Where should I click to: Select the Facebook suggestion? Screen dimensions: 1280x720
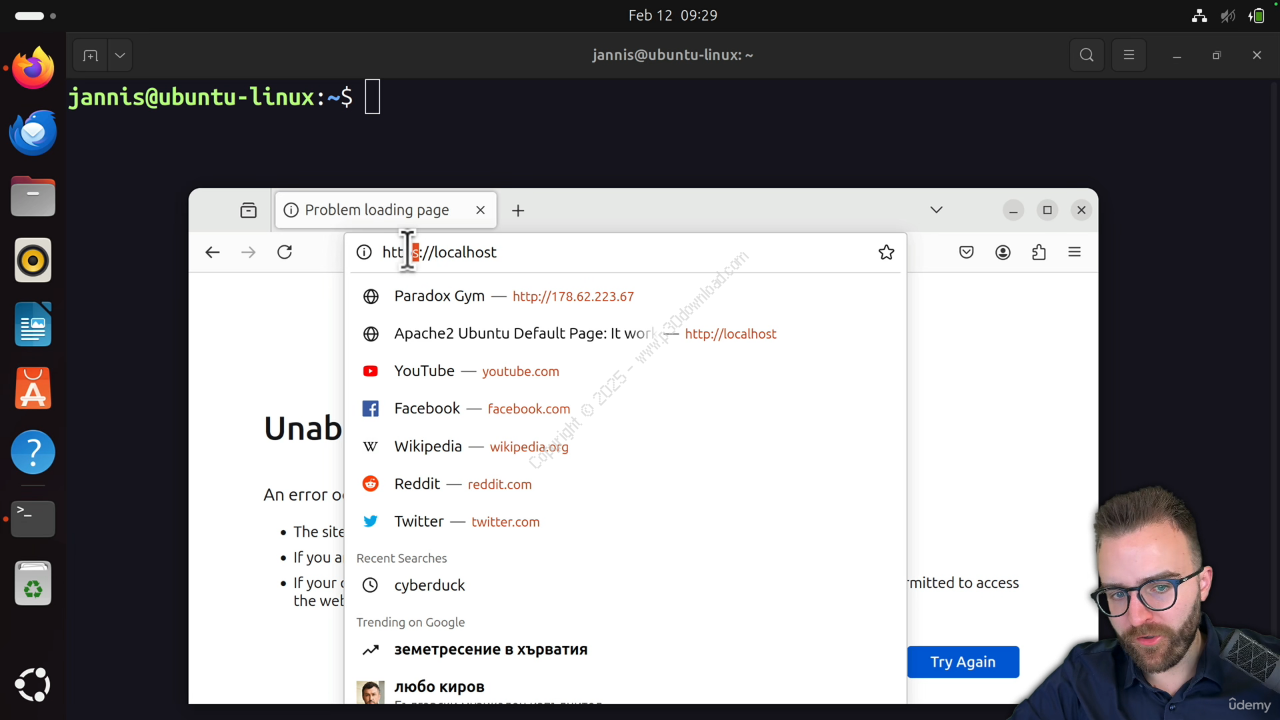[x=625, y=409]
